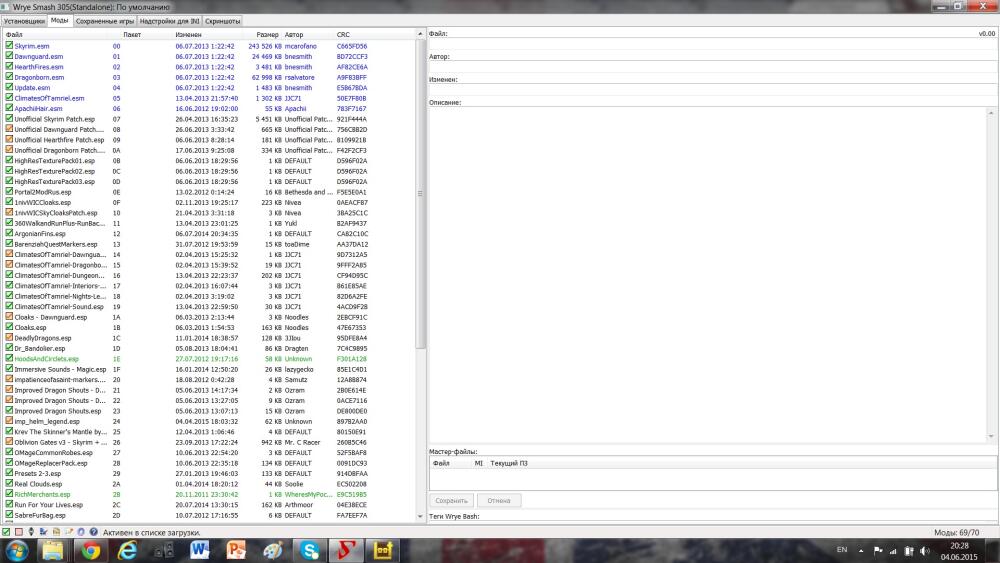Select the HoodsAndCirclets.esp row
This screenshot has height=563, width=1000.
pyautogui.click(x=209, y=358)
